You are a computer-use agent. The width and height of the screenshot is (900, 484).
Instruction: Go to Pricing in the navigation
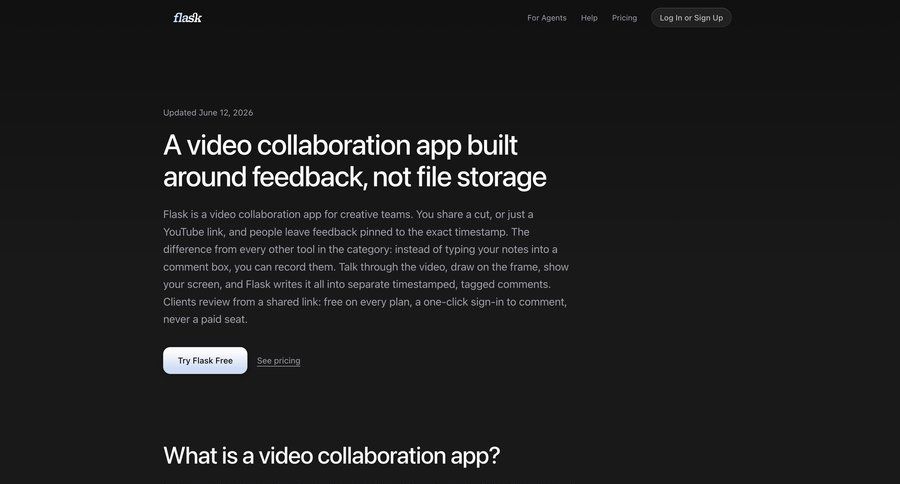[x=624, y=18]
